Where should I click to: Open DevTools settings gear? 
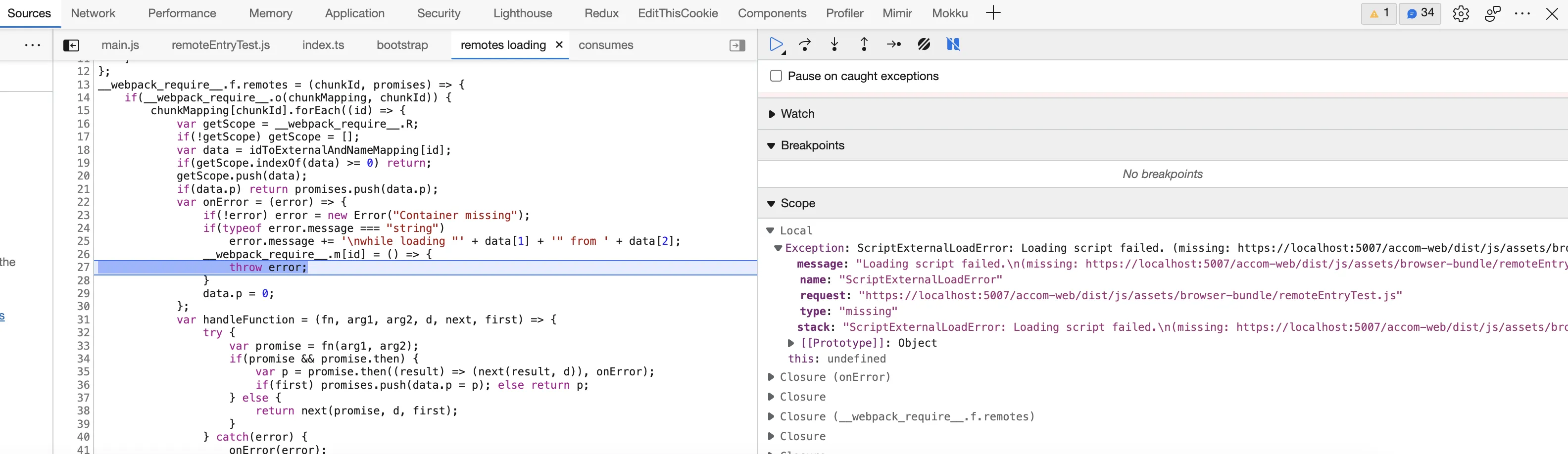[x=1461, y=14]
